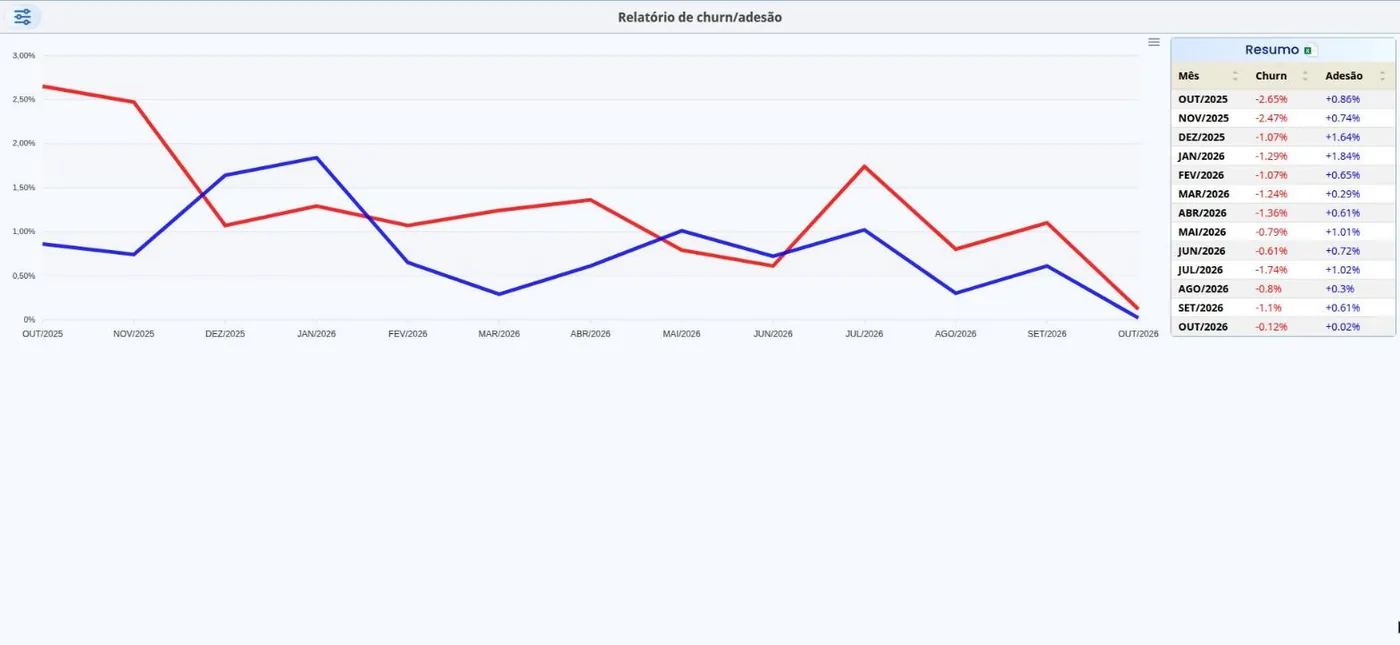Click the 1,50% label on the y-axis
This screenshot has width=1400, height=645.
(23, 188)
